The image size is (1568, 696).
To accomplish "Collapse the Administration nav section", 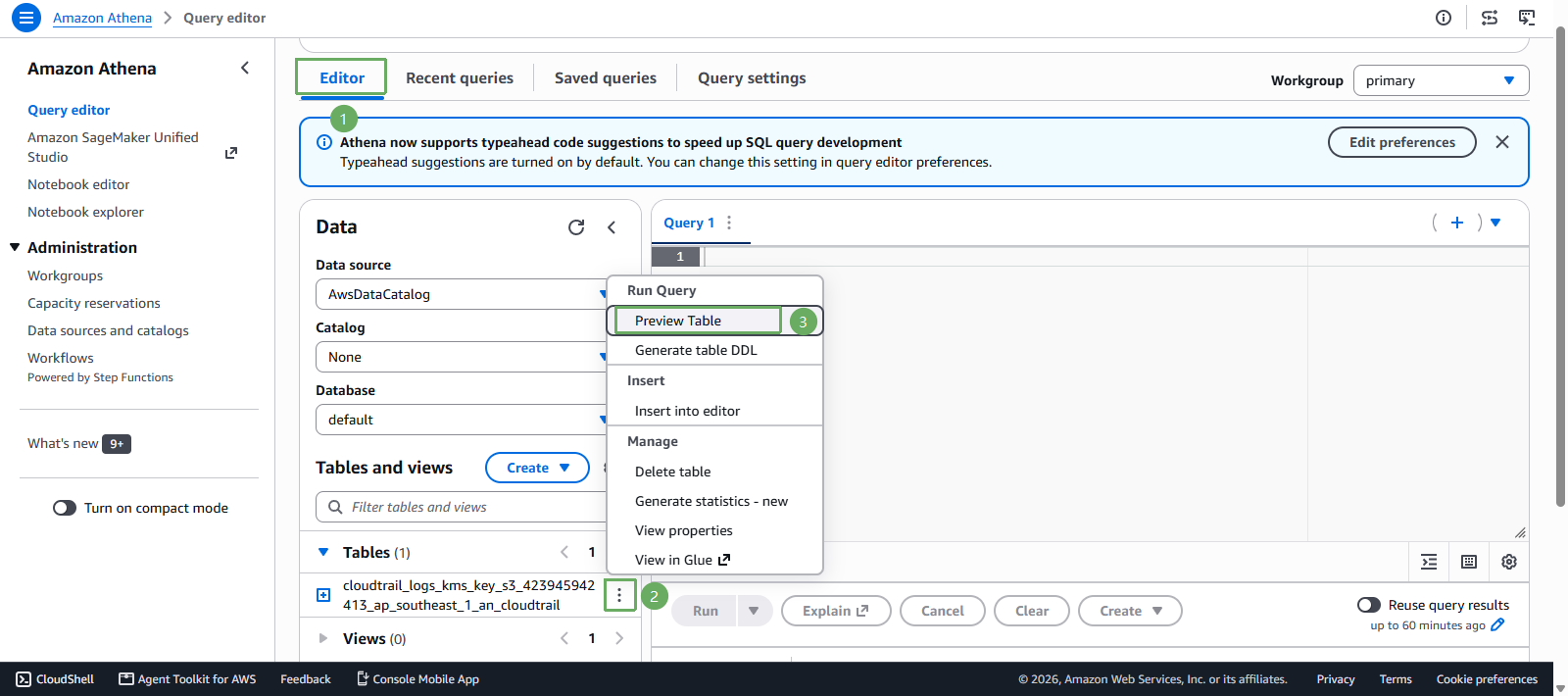I will tap(15, 247).
